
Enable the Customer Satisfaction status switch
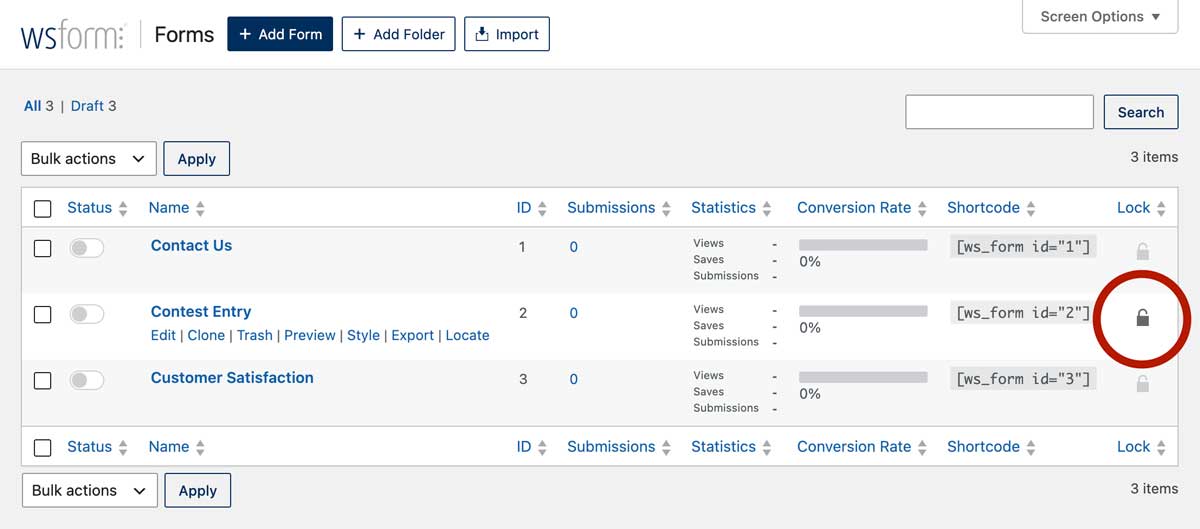(x=86, y=380)
